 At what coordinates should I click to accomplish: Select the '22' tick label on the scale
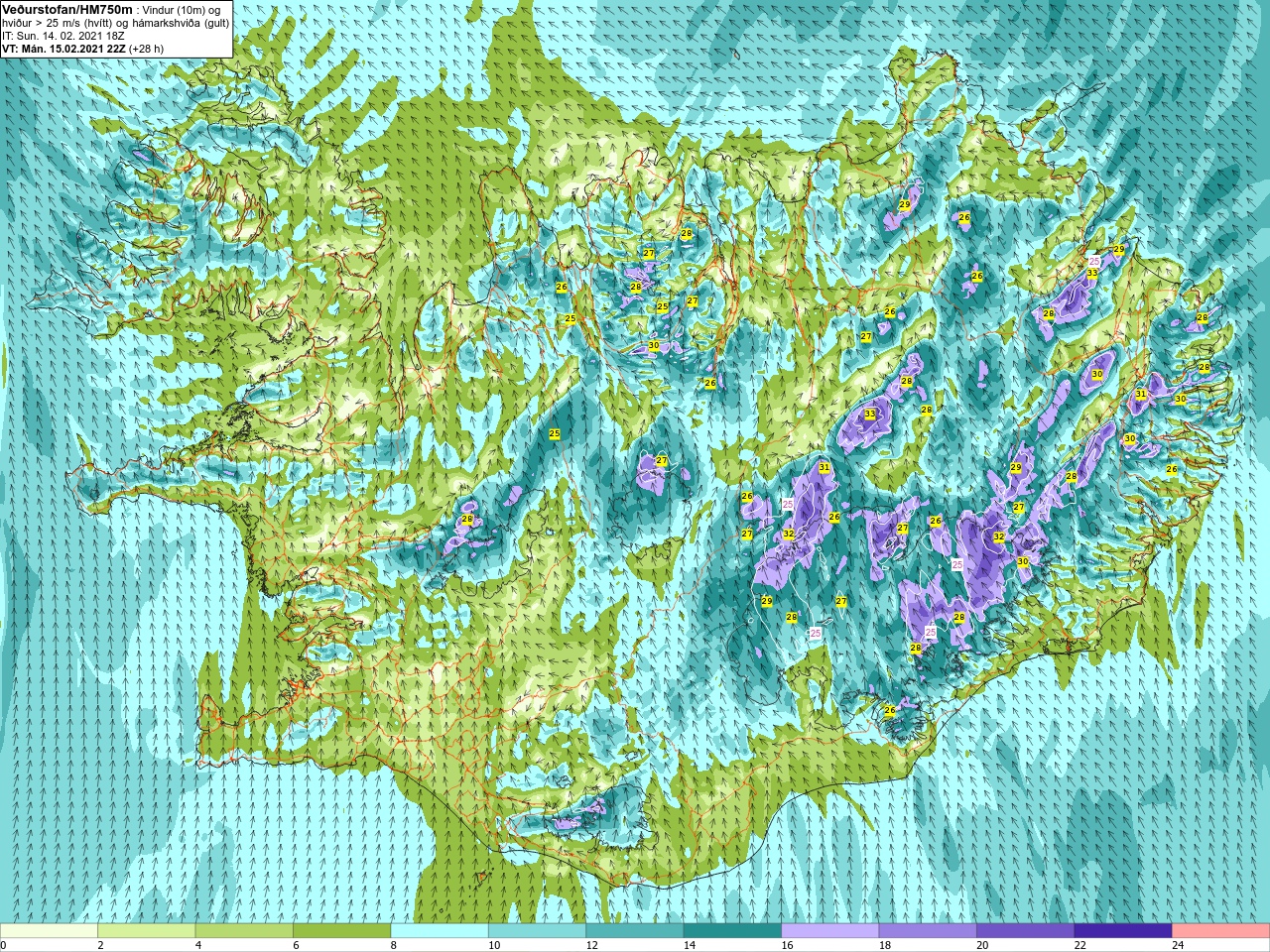point(1080,945)
